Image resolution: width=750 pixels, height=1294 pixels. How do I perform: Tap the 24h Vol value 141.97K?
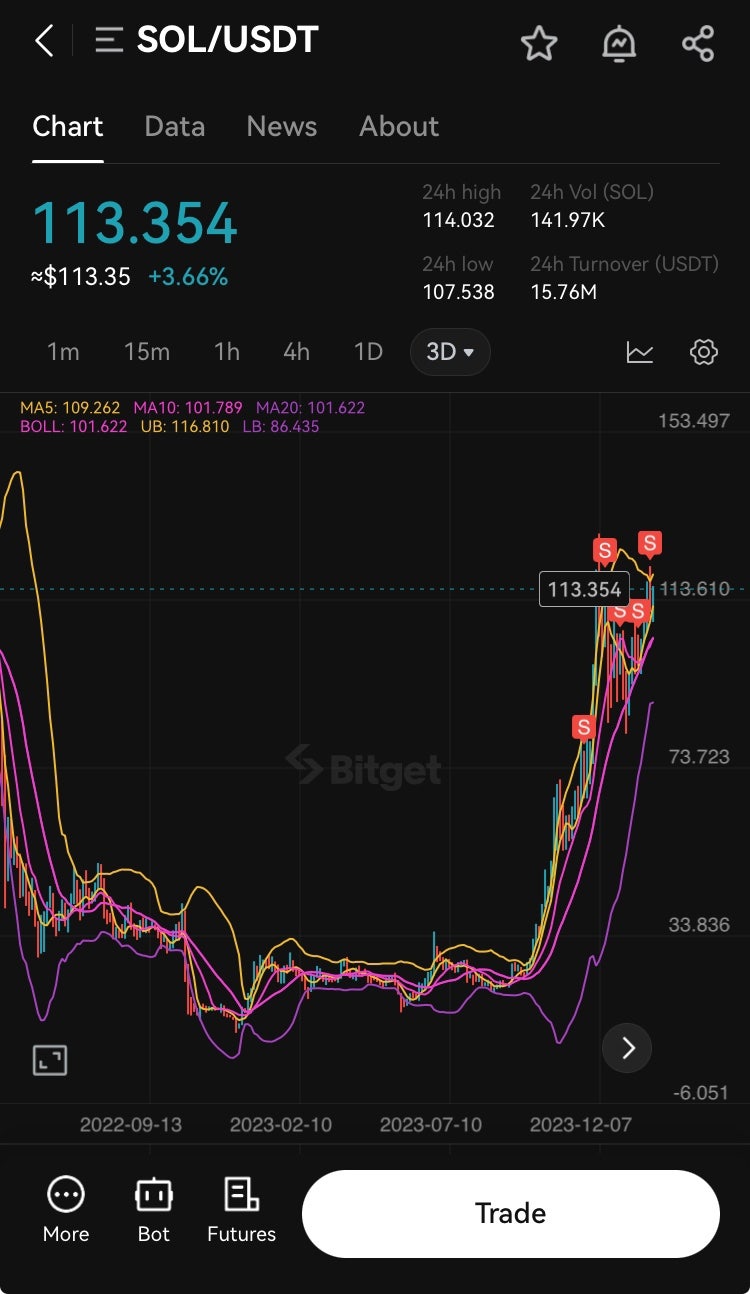[567, 220]
